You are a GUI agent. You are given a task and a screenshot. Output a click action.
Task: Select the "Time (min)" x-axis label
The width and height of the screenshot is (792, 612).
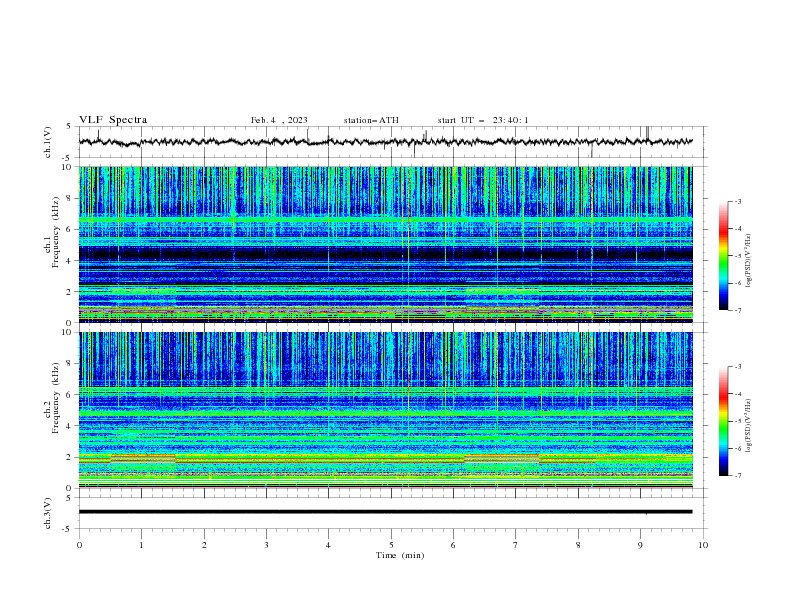(x=400, y=555)
